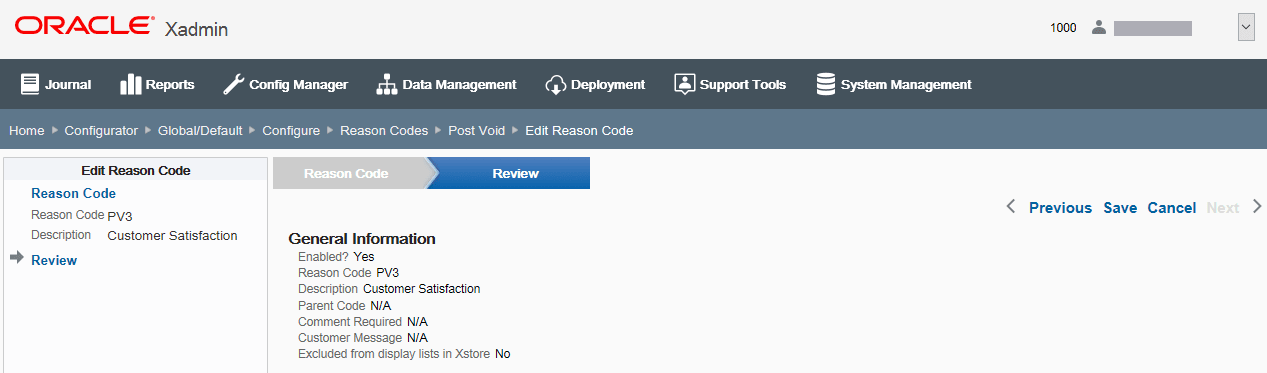Open the Config Manager menu
1267x373 pixels.
285,84
